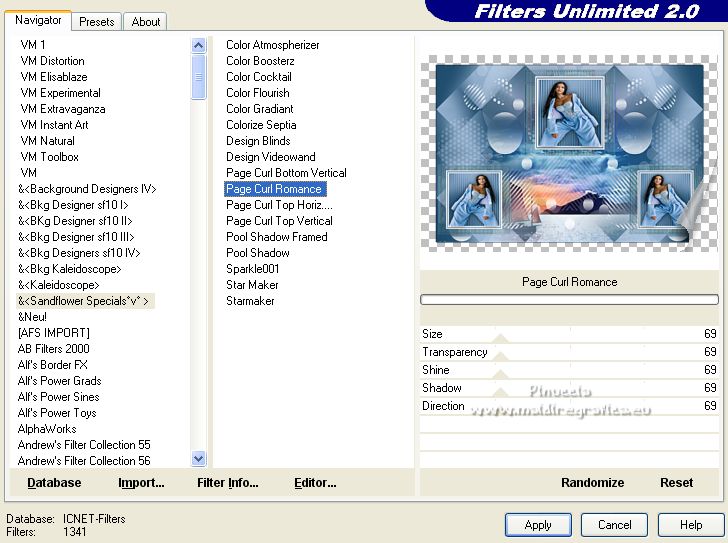Choose Color Gradiant filter
The image size is (728, 543).
click(260, 109)
